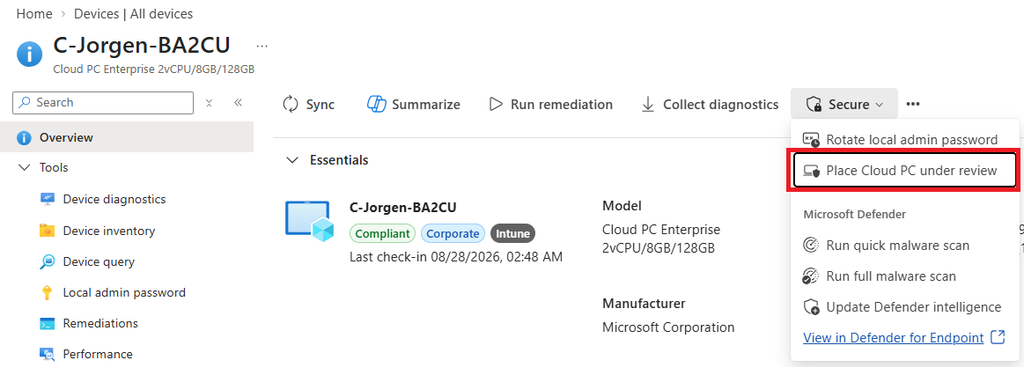Open Device query in sidebar
The image size is (1024, 367).
click(99, 262)
